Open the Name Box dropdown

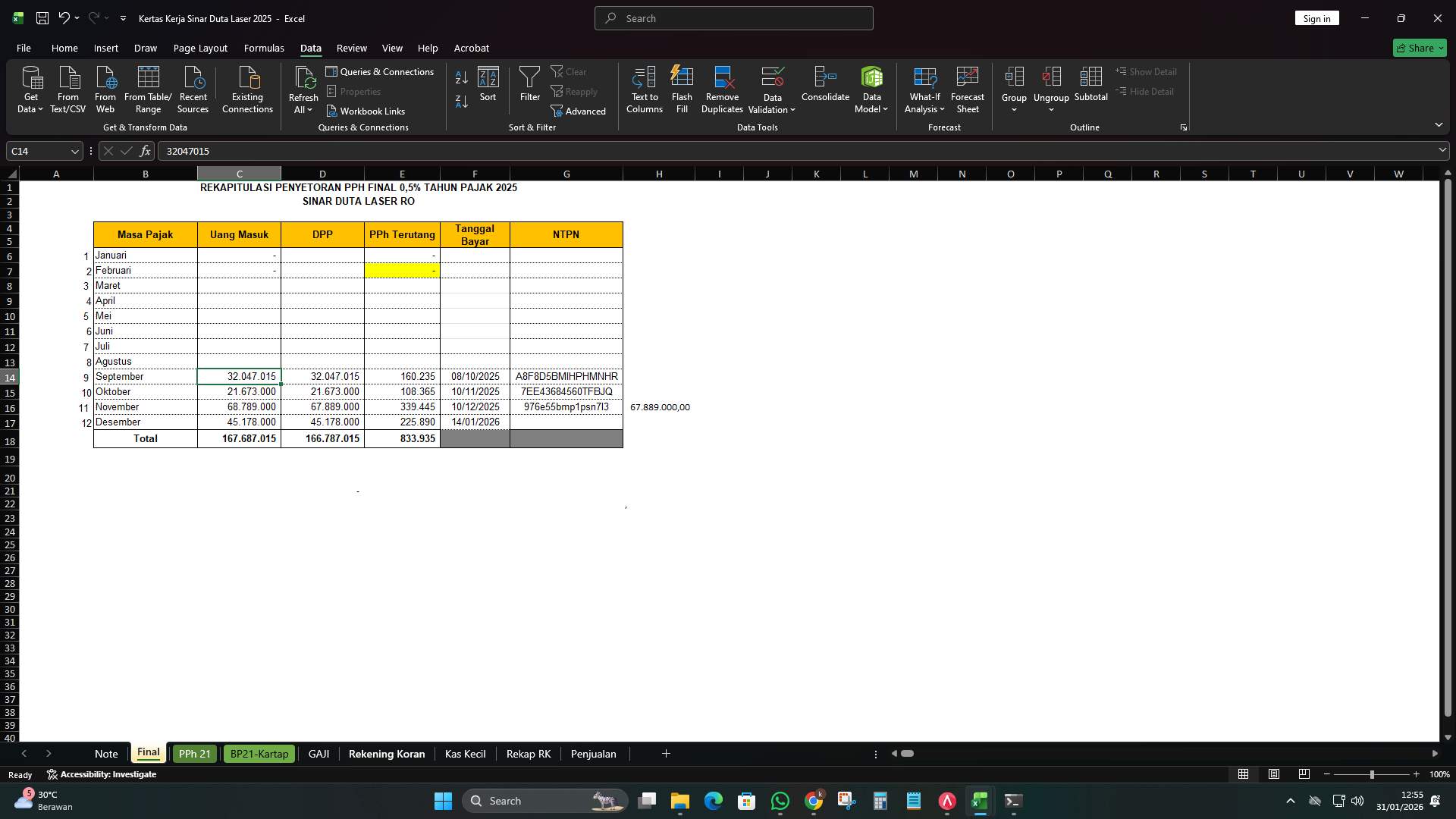tap(74, 151)
